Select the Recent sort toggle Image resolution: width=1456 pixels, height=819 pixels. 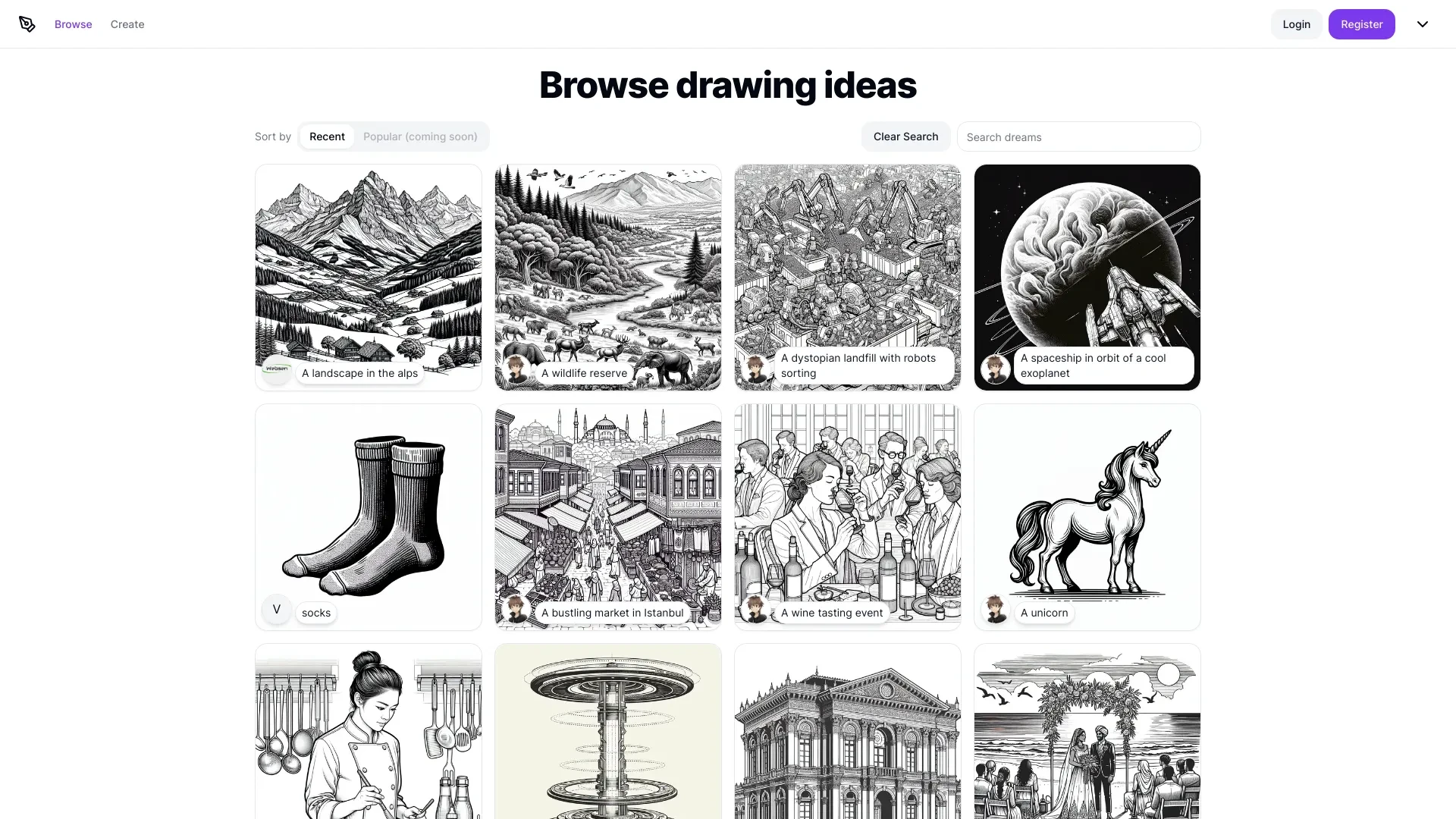point(327,136)
